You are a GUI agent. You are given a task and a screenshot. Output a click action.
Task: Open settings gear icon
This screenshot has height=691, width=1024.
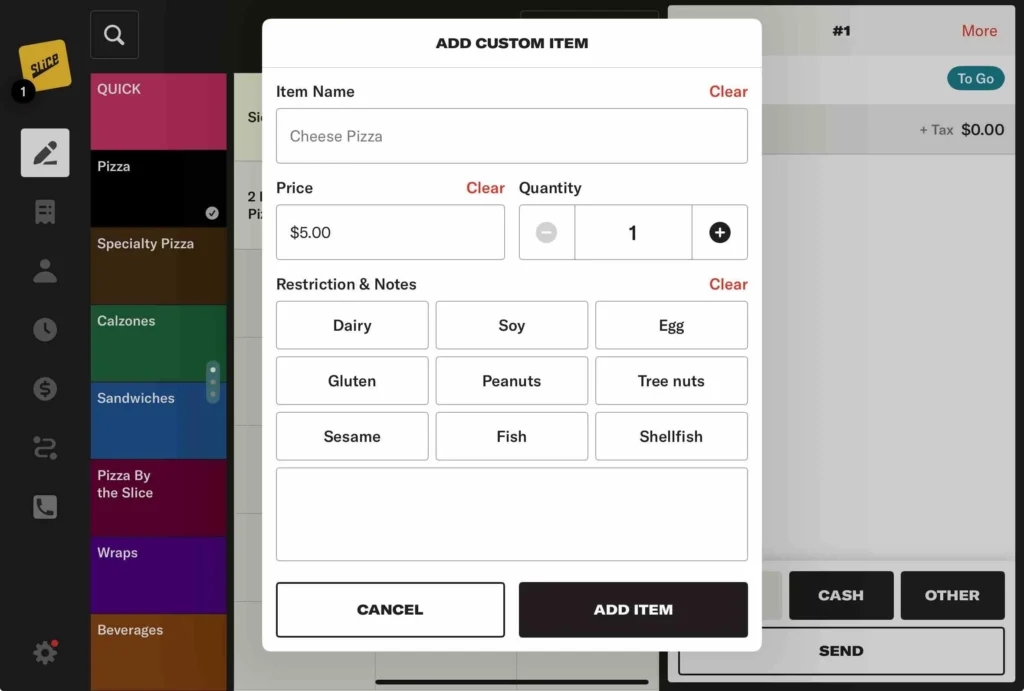(x=45, y=653)
